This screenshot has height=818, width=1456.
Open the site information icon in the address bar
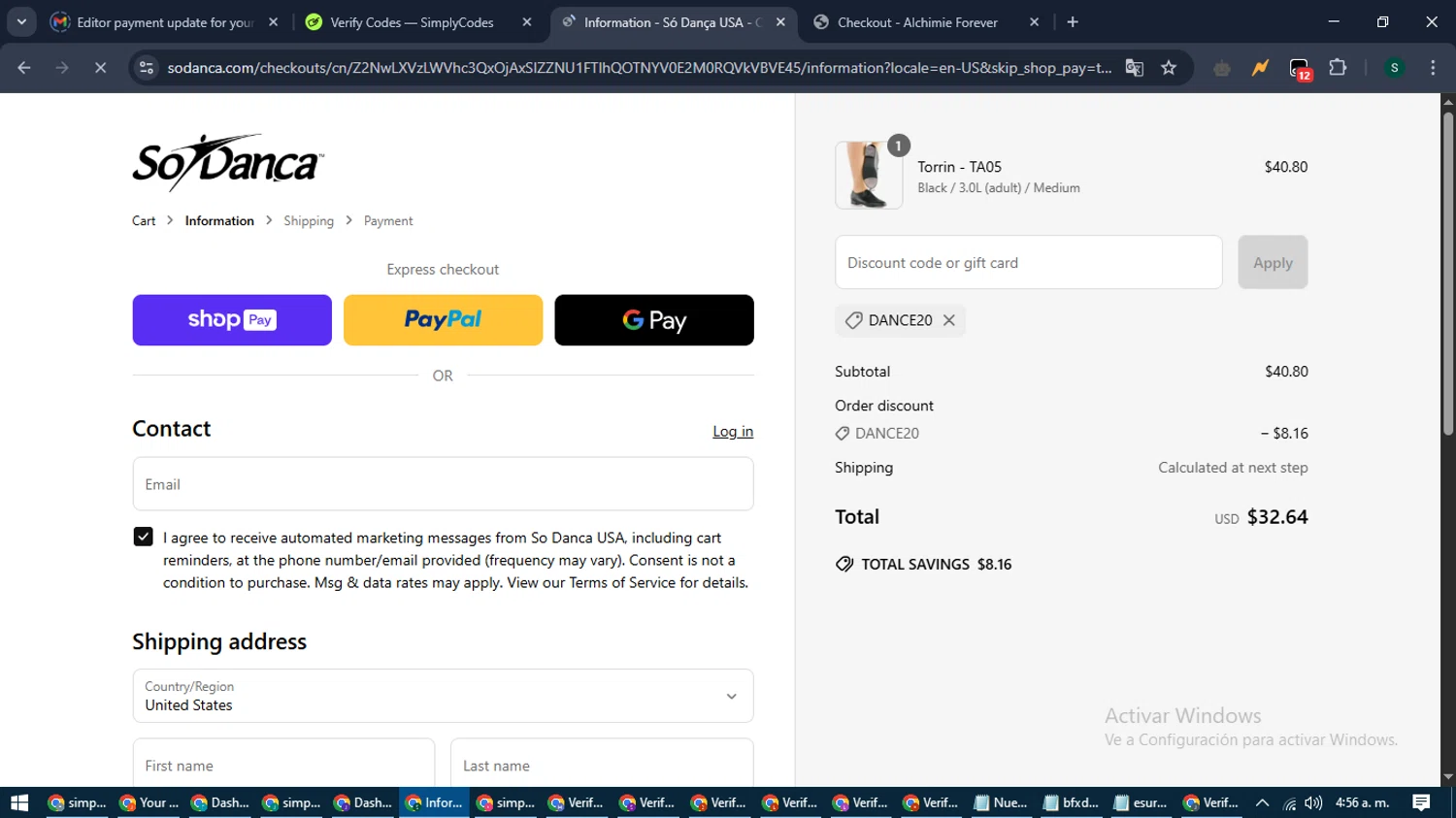(x=147, y=67)
